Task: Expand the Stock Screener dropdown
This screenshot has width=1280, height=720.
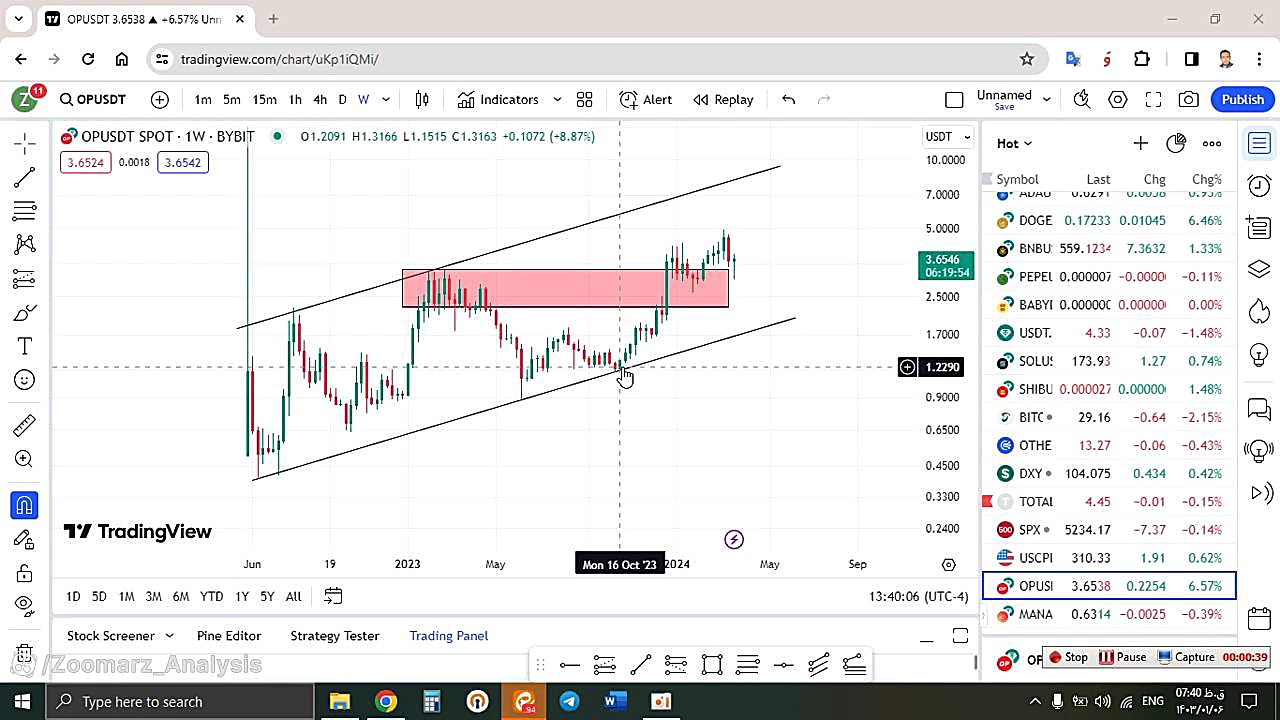Action: [x=169, y=635]
